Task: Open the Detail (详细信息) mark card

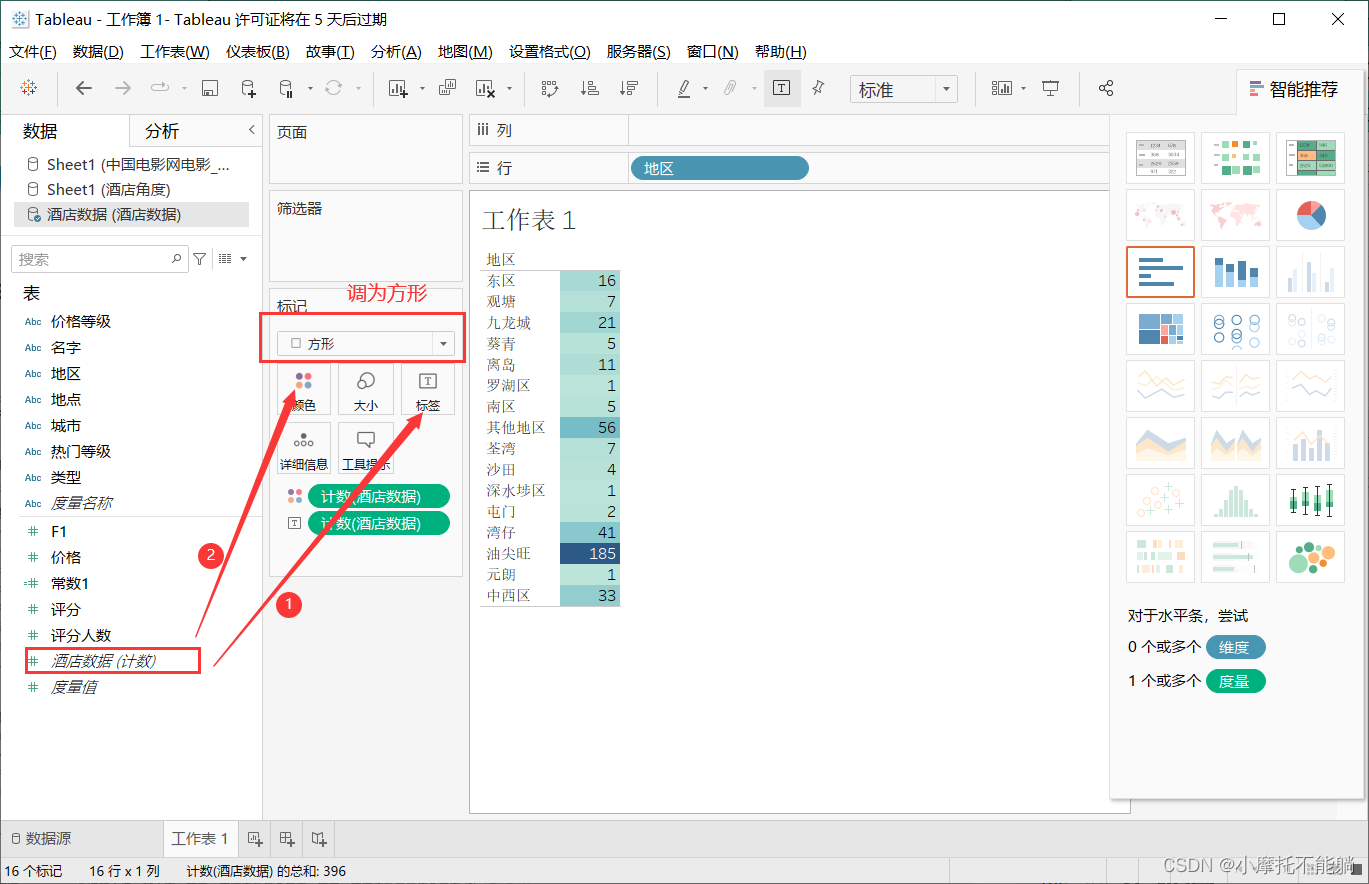Action: [304, 448]
